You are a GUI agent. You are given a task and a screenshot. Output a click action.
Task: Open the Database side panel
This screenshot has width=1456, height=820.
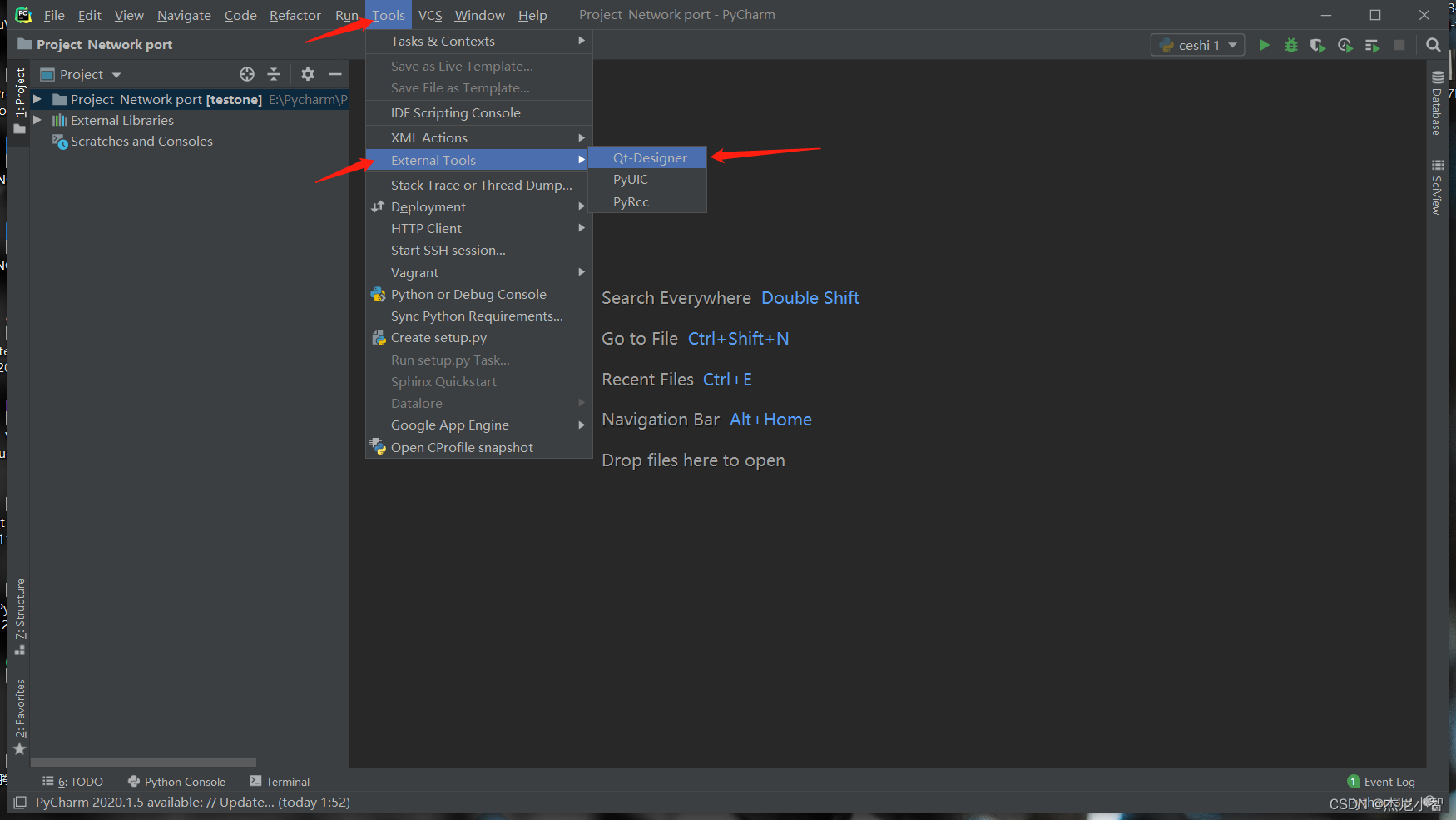coord(1437,102)
